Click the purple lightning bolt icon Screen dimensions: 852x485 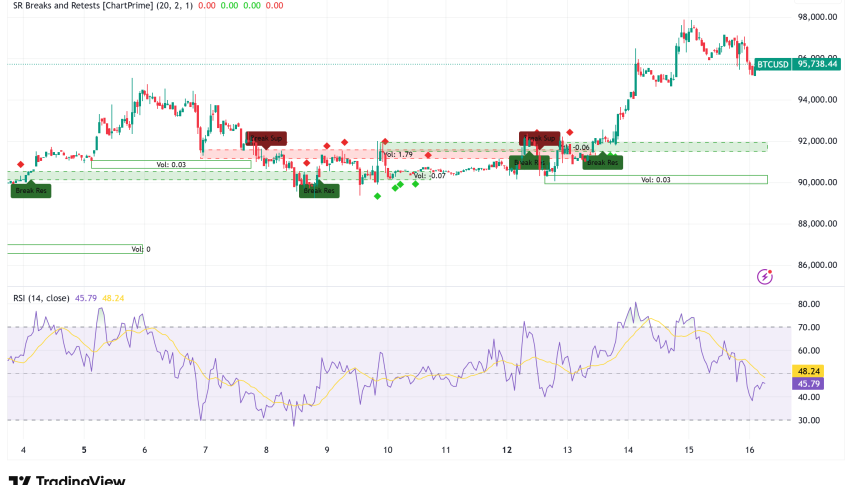pyautogui.click(x=765, y=276)
